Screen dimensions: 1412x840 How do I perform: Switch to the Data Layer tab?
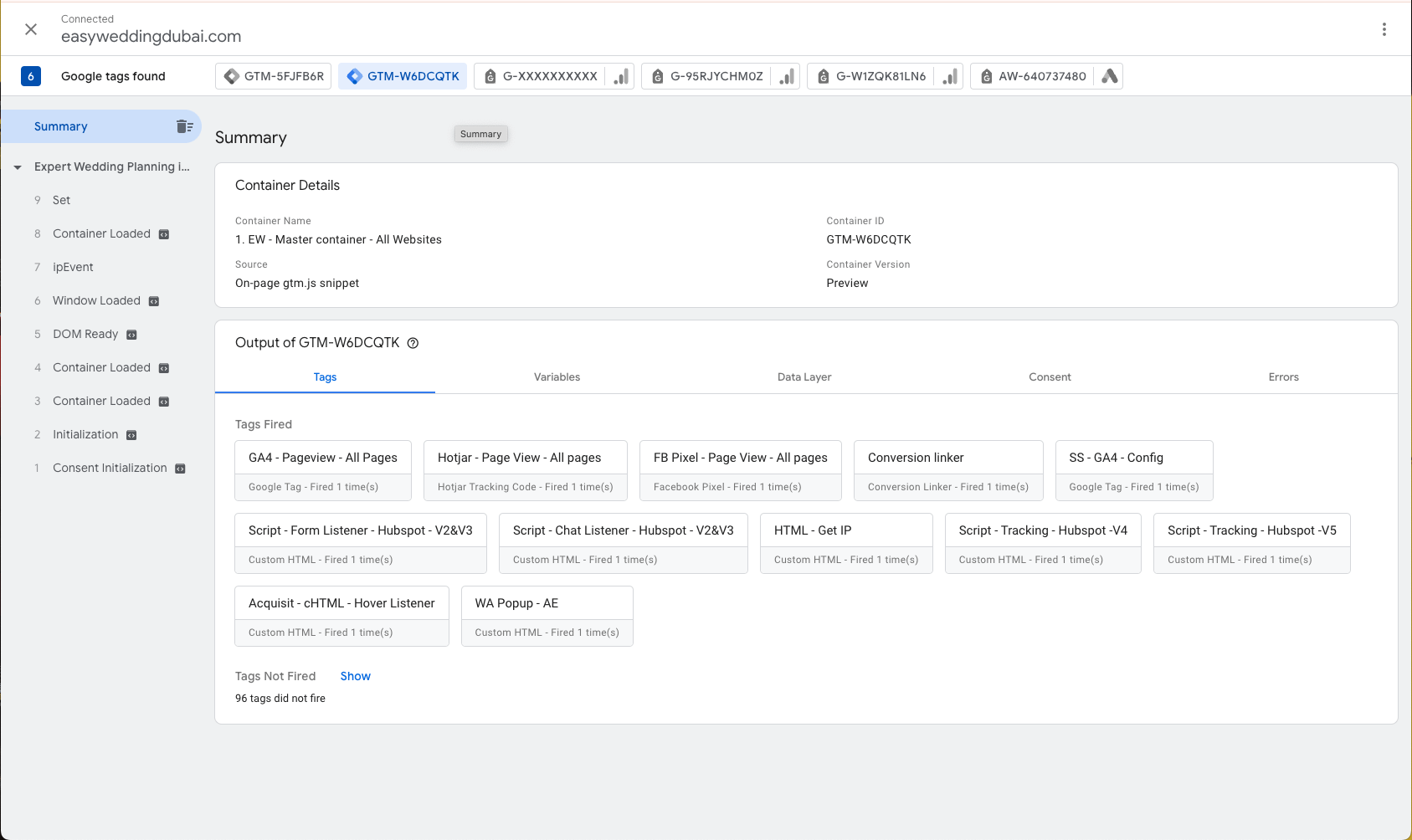coord(804,377)
